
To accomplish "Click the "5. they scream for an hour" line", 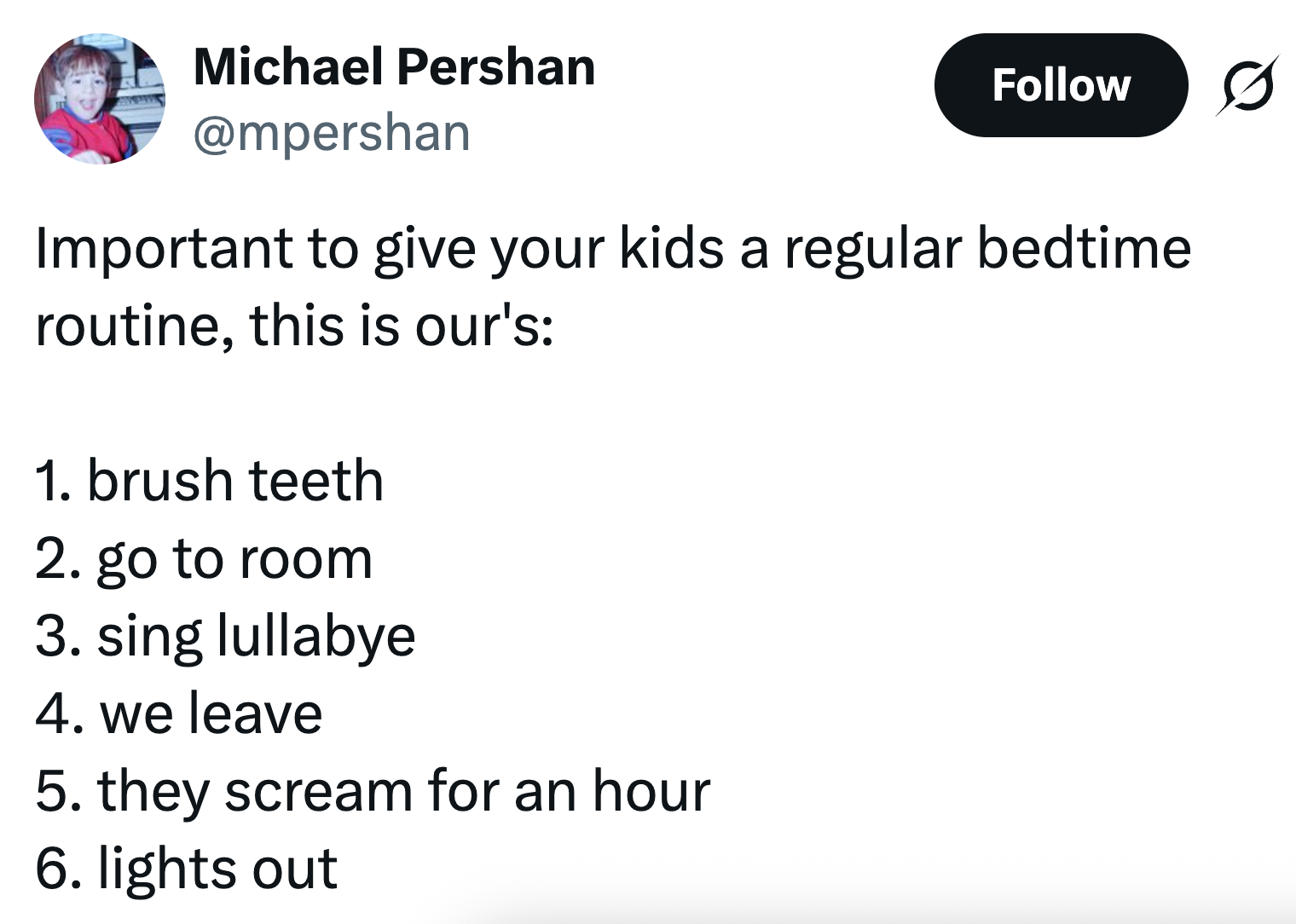I will (x=373, y=791).
